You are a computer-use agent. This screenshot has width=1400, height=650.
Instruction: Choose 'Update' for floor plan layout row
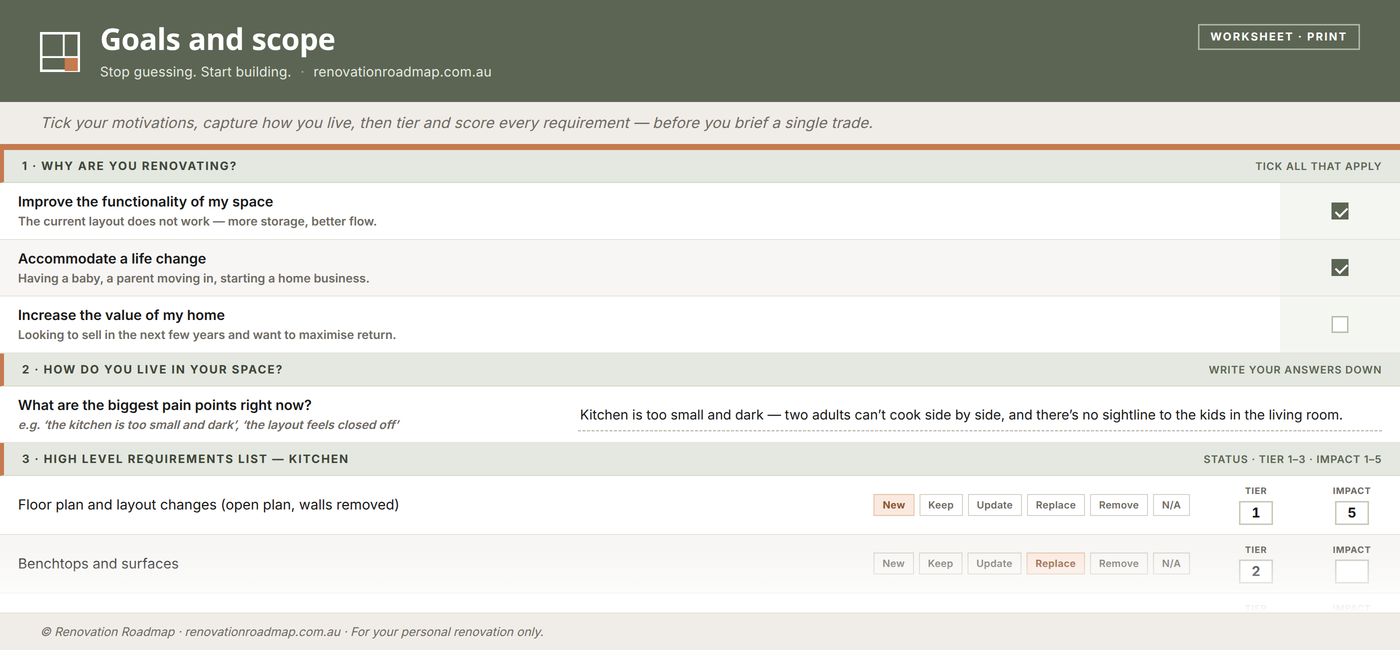(x=994, y=505)
